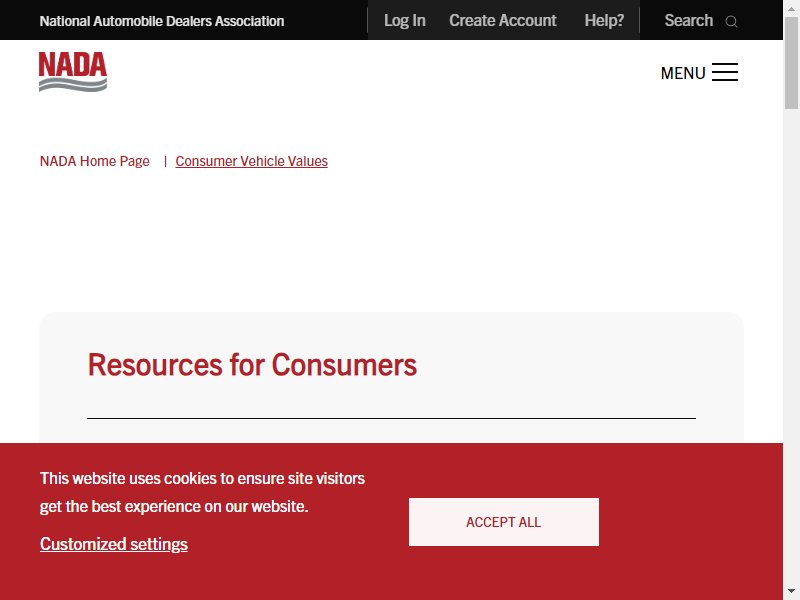Click Create Account
This screenshot has width=800, height=600.
click(x=503, y=20)
